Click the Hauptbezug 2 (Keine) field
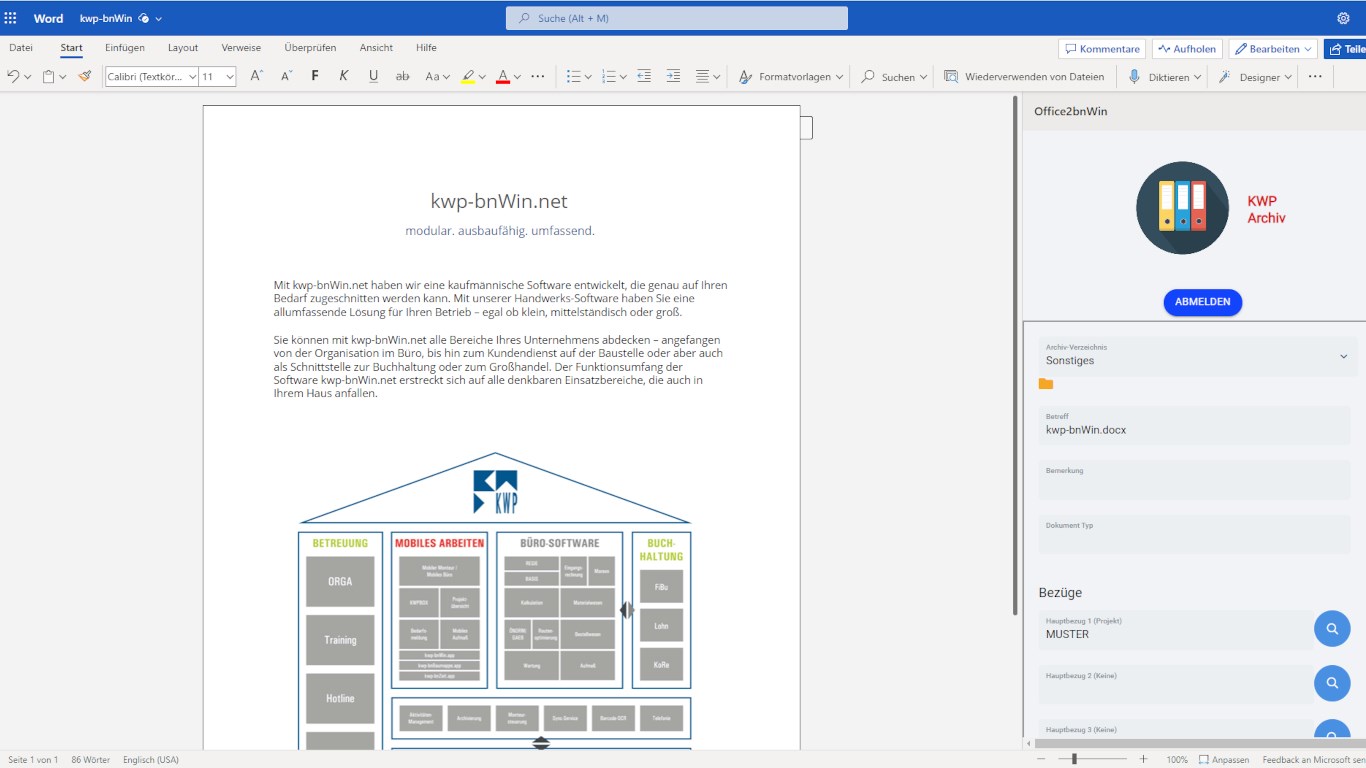Screen dimensions: 1366x768 pyautogui.click(x=1175, y=684)
